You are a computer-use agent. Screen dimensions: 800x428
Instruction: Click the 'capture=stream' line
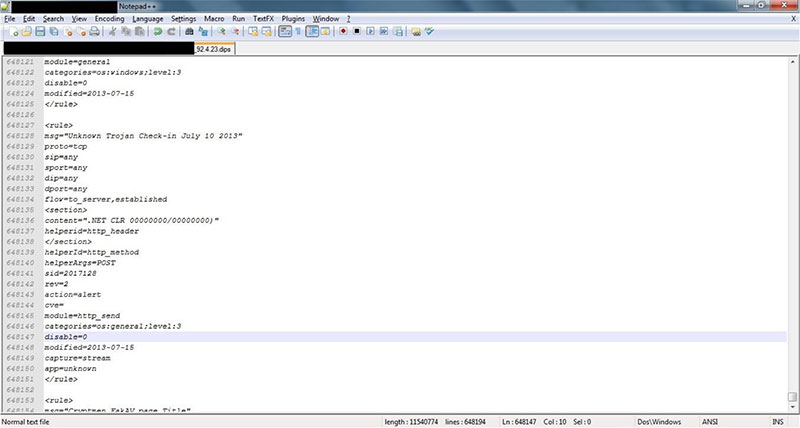pyautogui.click(x=78, y=358)
